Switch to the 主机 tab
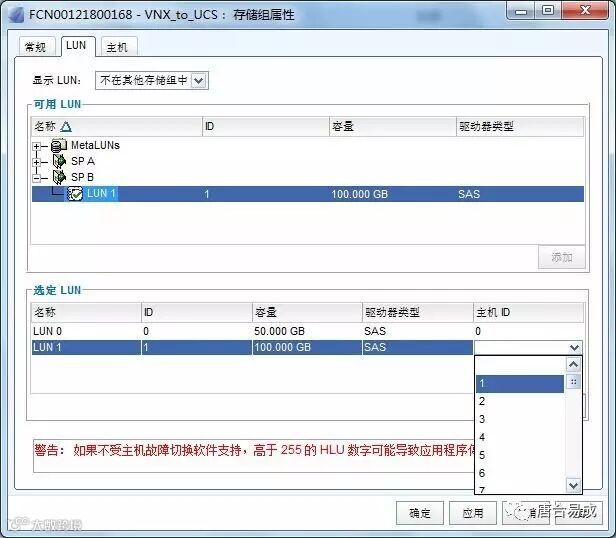The height and width of the screenshot is (538, 616). pos(117,47)
